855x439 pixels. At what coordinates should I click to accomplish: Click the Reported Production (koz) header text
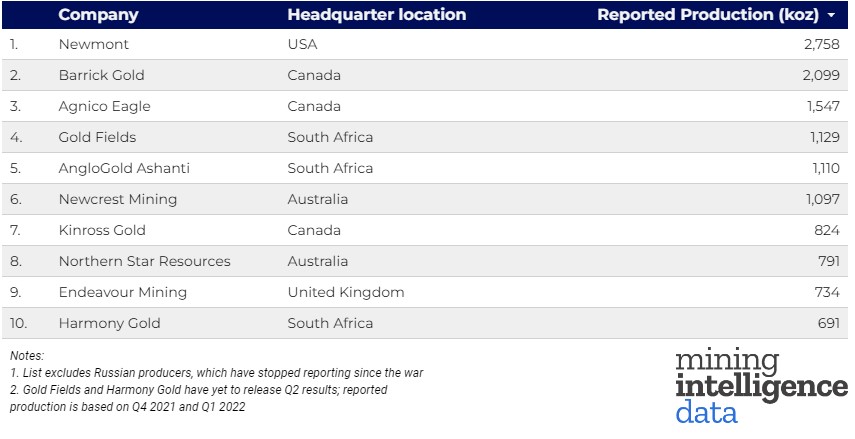coord(707,15)
